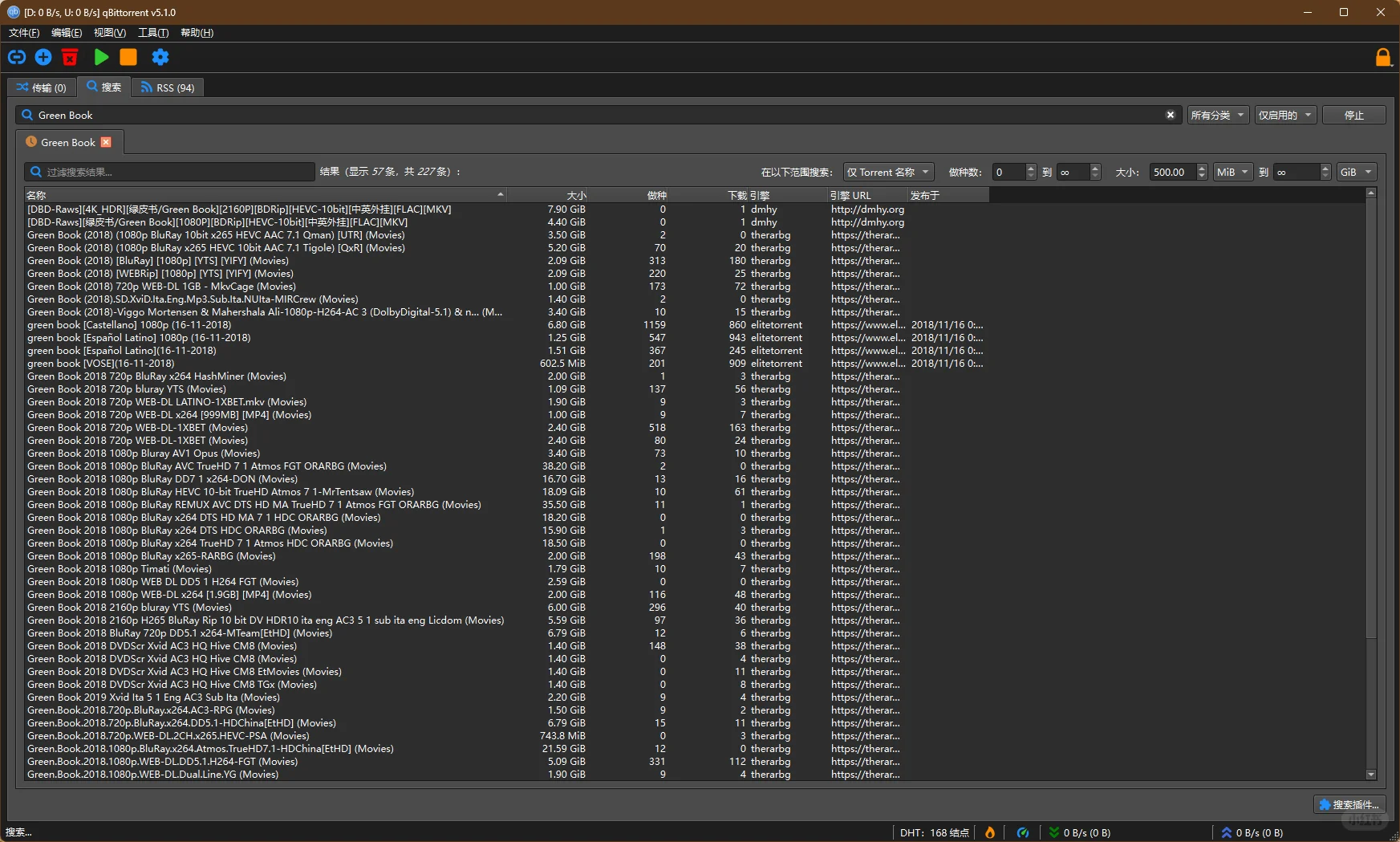This screenshot has width=1400, height=842.
Task: Increase the maximum size stepper value
Action: [1325, 168]
